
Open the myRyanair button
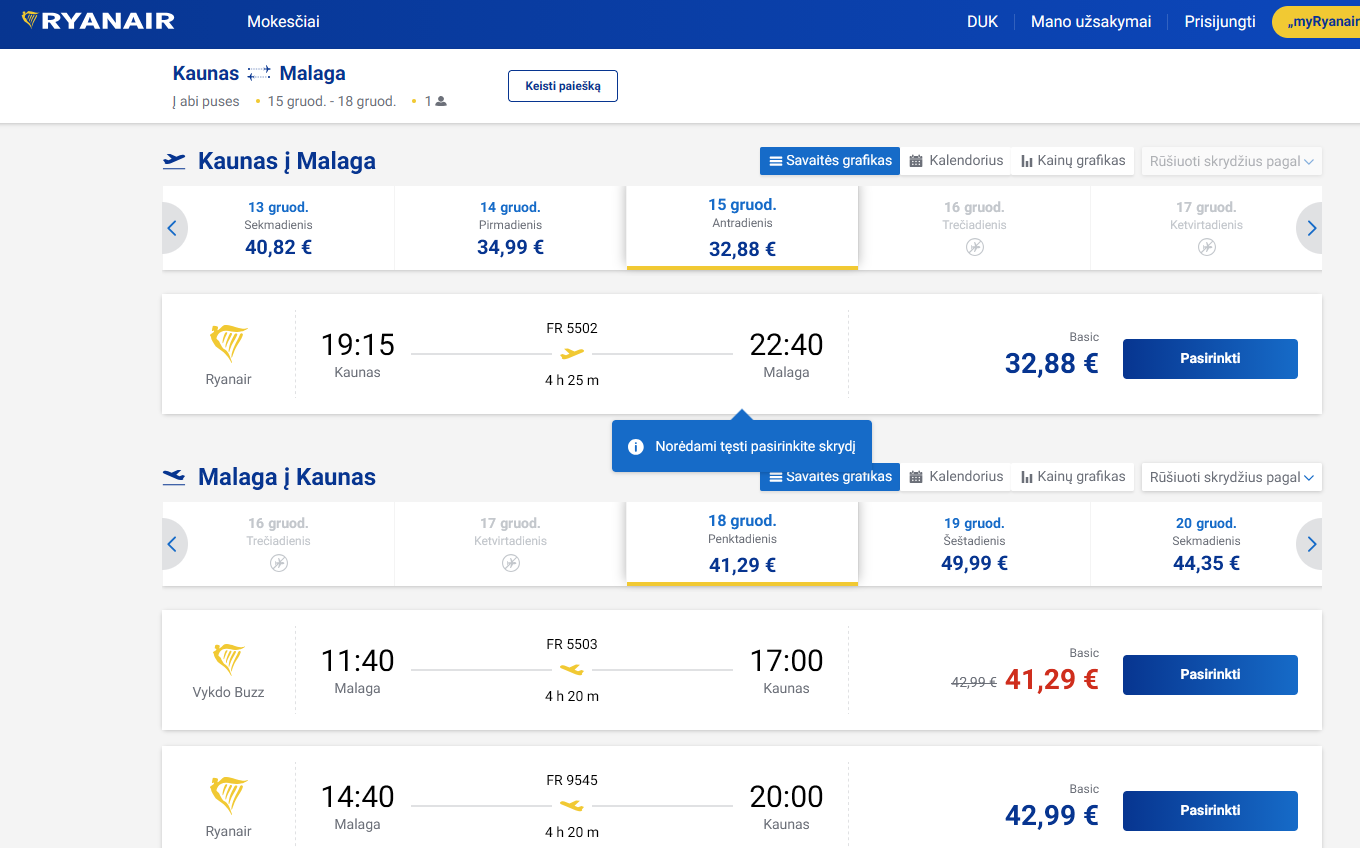(x=1317, y=22)
